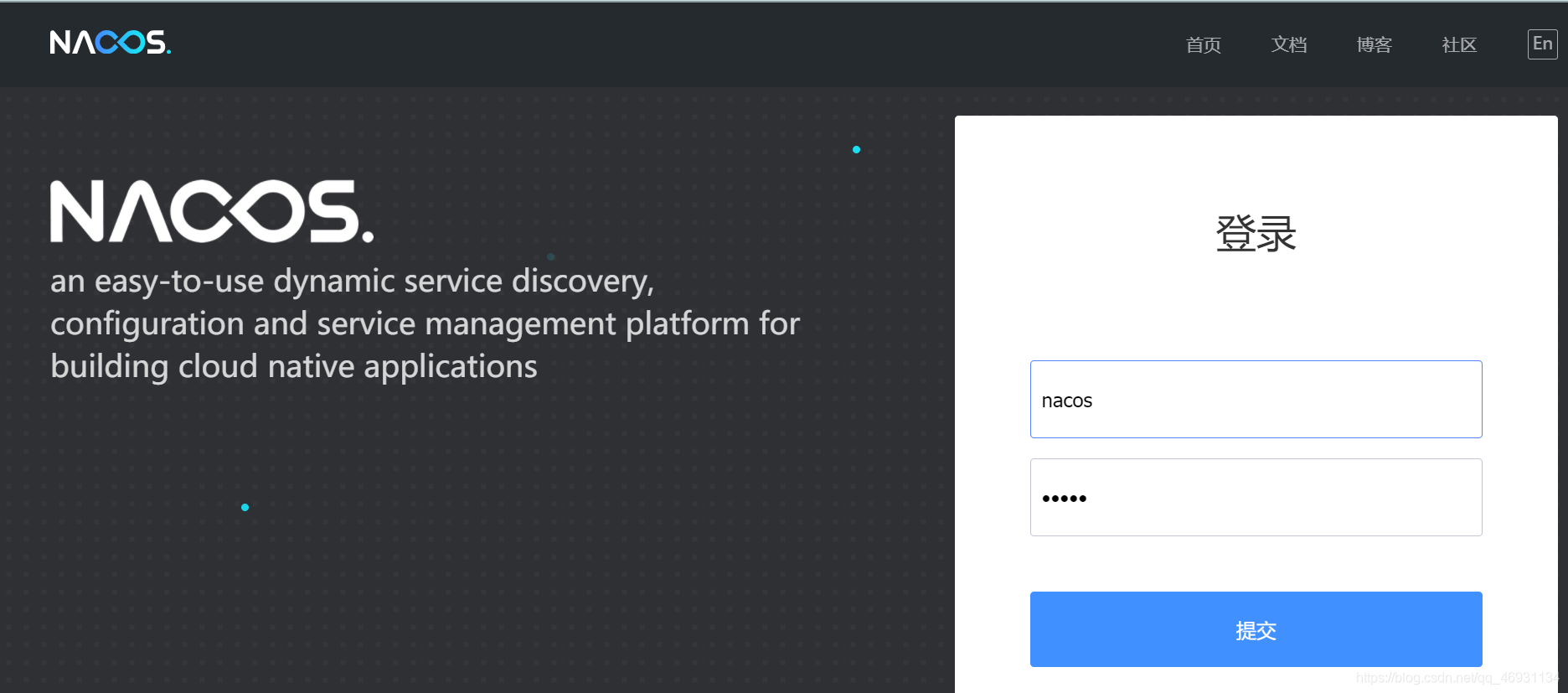Image resolution: width=1568 pixels, height=693 pixels.
Task: Click the cyan dot above the tagline
Action: point(856,150)
